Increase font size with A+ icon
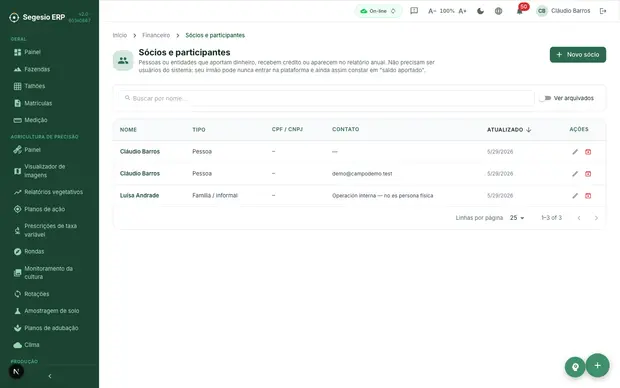Image resolution: width=620 pixels, height=388 pixels. pyautogui.click(x=462, y=11)
